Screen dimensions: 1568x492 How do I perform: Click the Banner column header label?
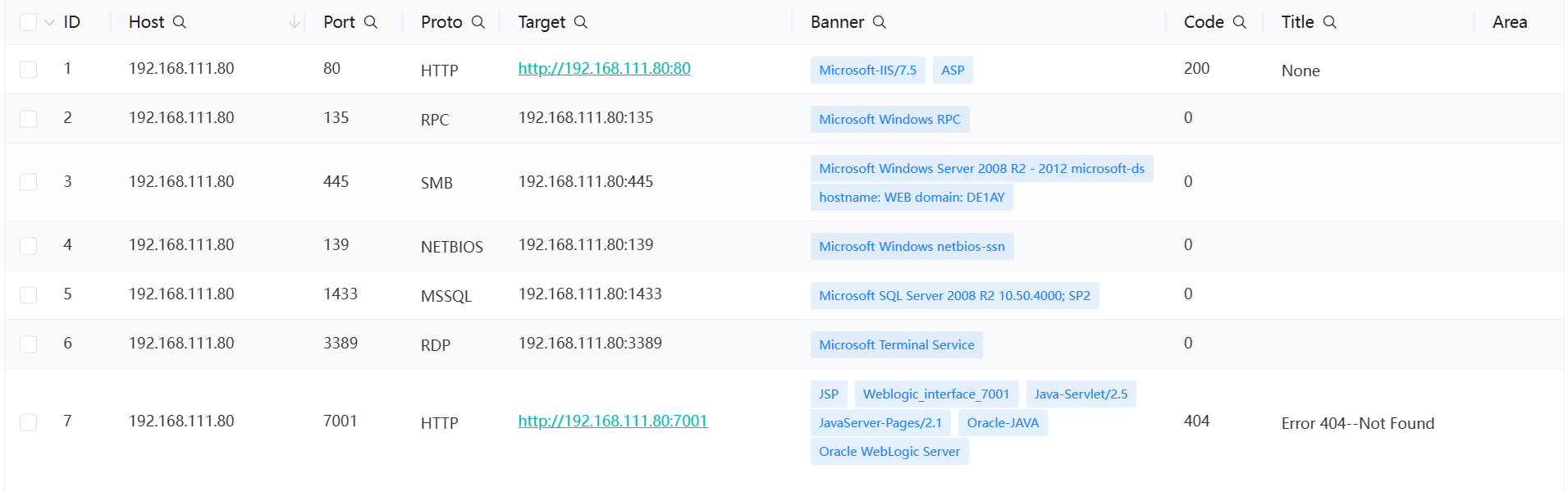pyautogui.click(x=837, y=22)
